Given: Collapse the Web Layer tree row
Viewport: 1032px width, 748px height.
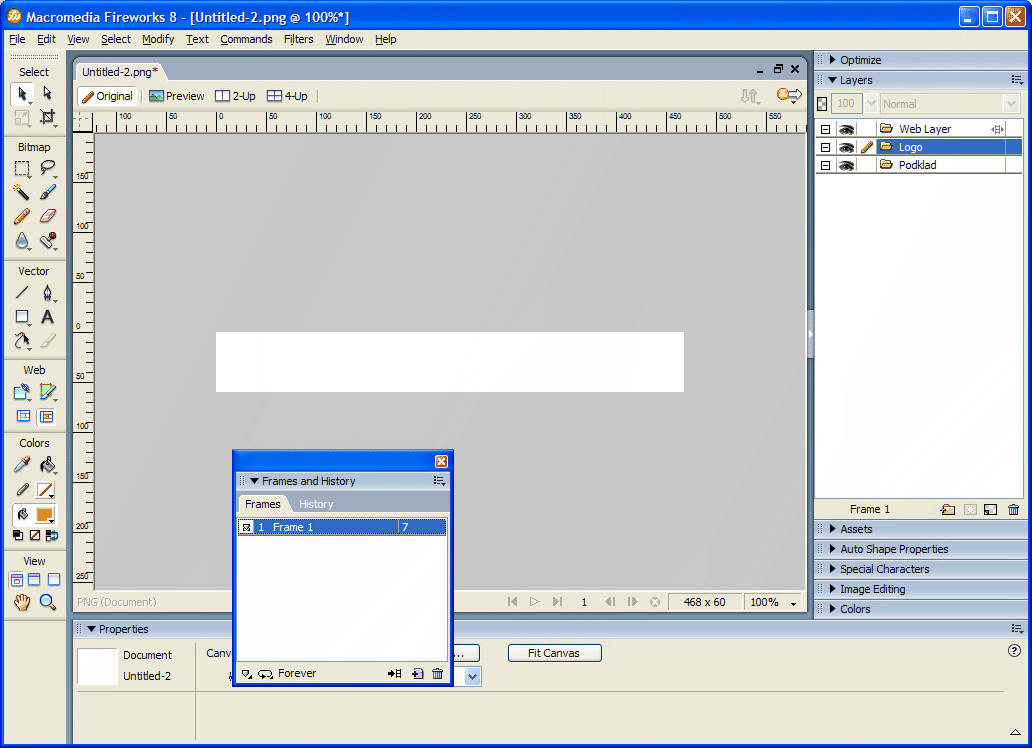Looking at the screenshot, I should click(x=825, y=129).
